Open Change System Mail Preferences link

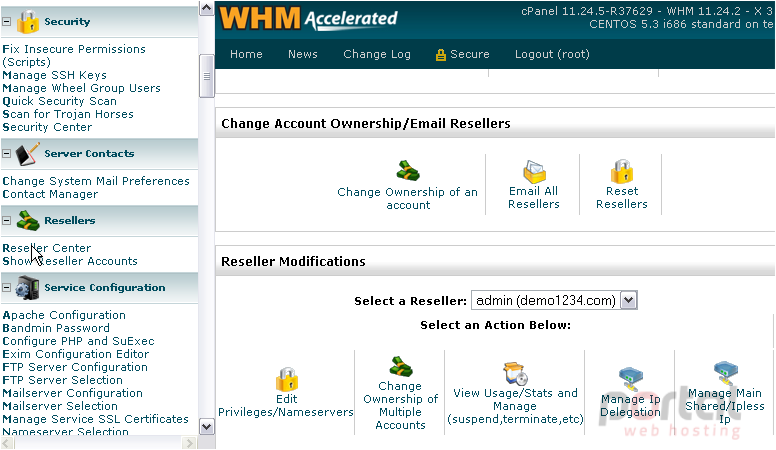click(96, 181)
